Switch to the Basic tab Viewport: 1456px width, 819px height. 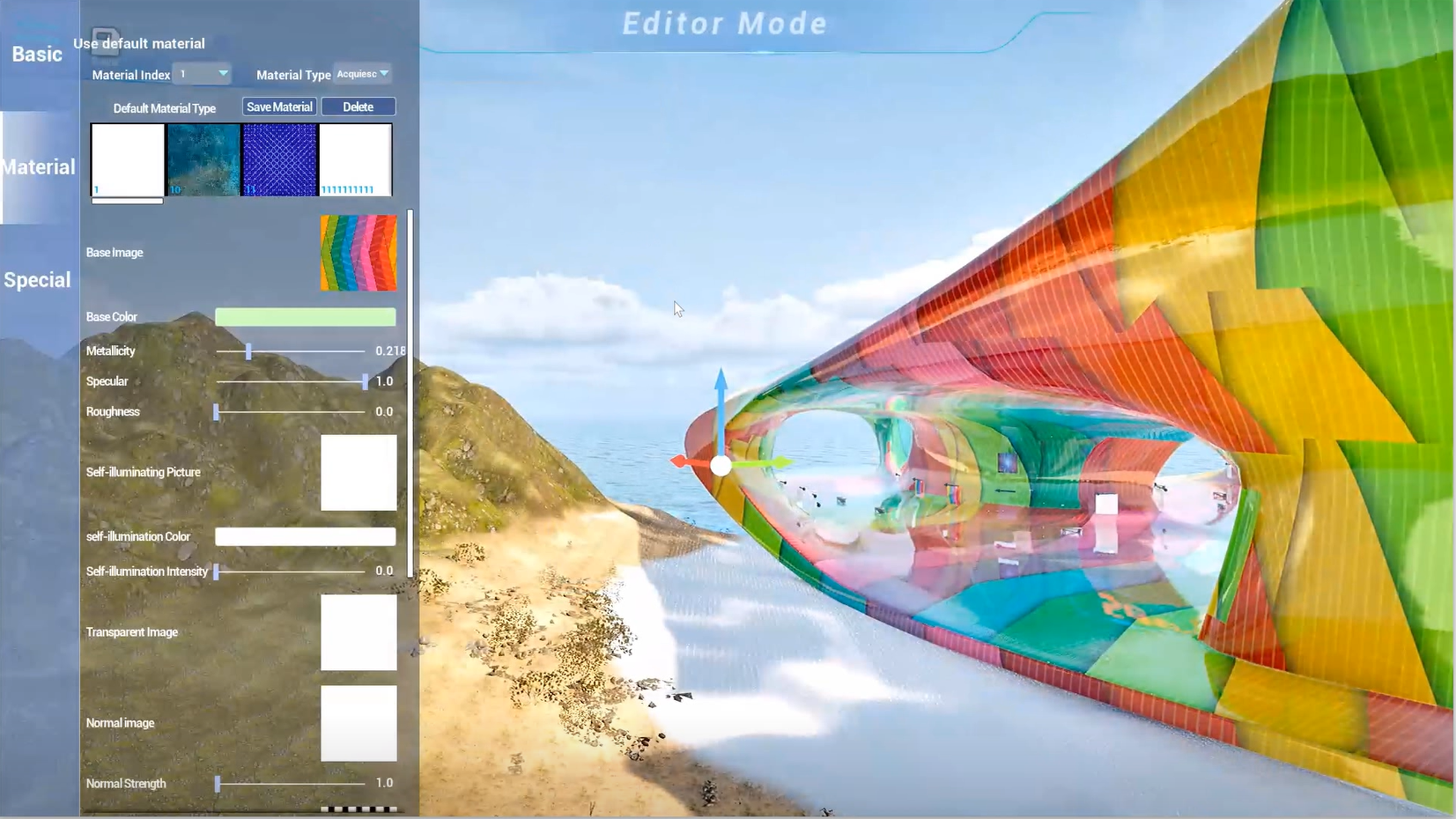(x=37, y=55)
